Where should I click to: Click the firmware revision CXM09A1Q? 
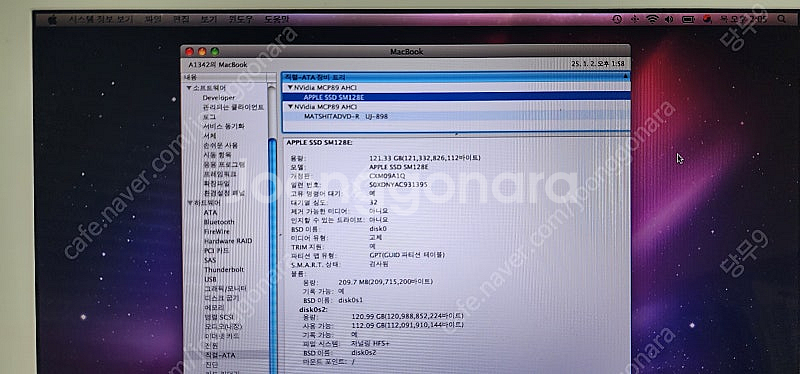coord(387,176)
